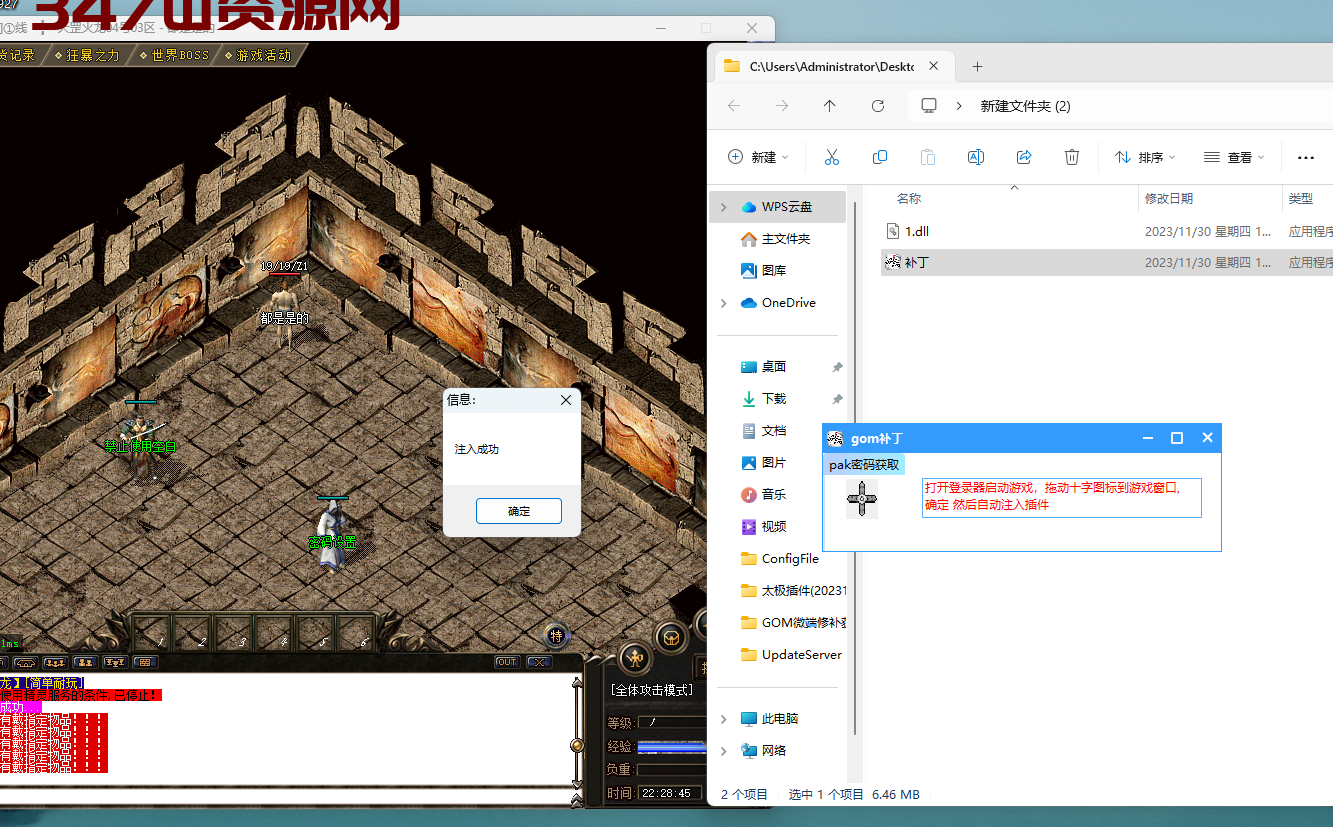This screenshot has width=1333, height=827.
Task: Click the red instruction text box in gom补丁
Action: click(1061, 497)
